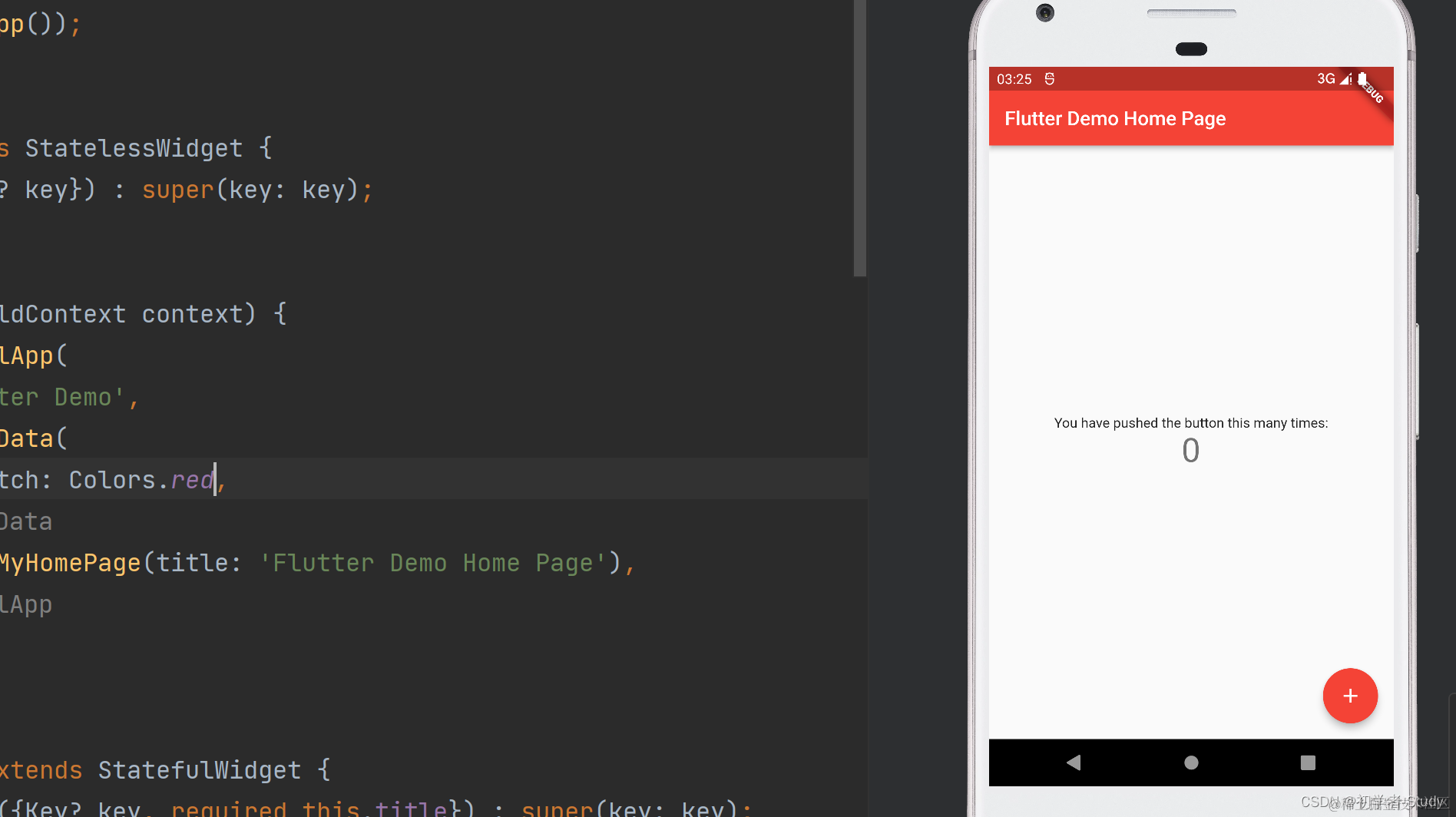Click the sync icon next to the clock
The width and height of the screenshot is (1456, 817).
click(x=1050, y=79)
